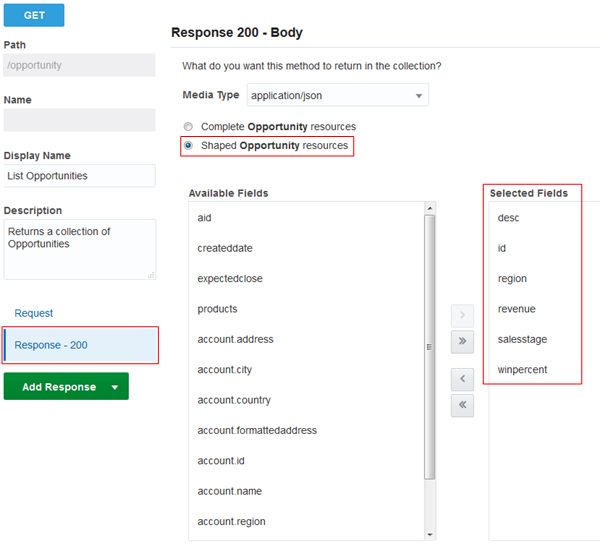Select winpercent in Selected Fields
Viewport: 600px width, 559px height.
522,370
